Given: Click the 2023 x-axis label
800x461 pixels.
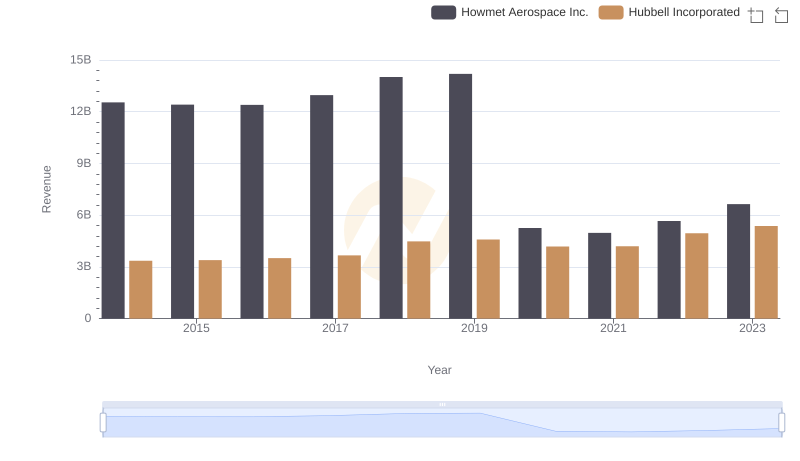Looking at the screenshot, I should click(x=752, y=328).
